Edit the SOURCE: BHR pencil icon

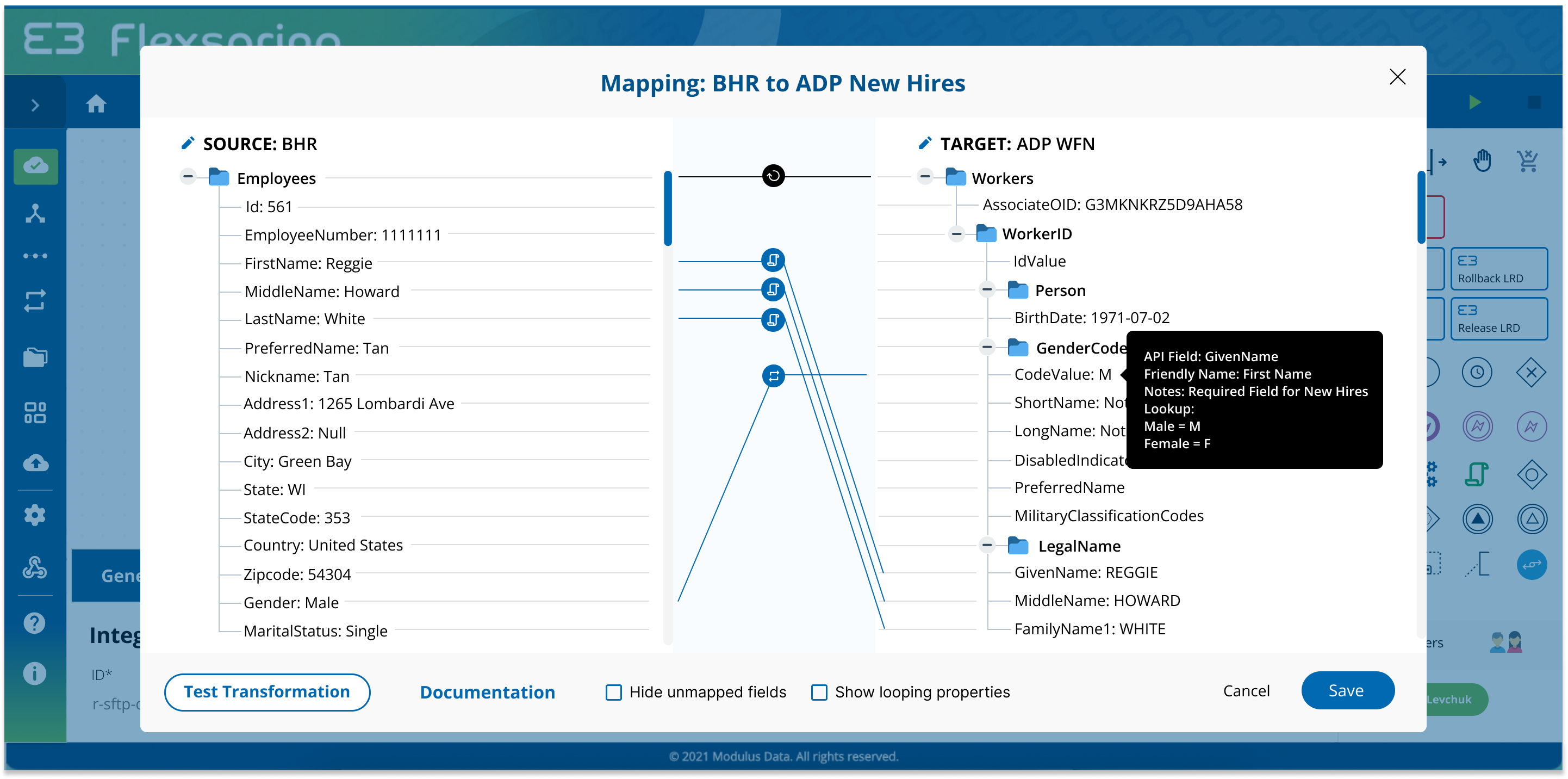188,143
